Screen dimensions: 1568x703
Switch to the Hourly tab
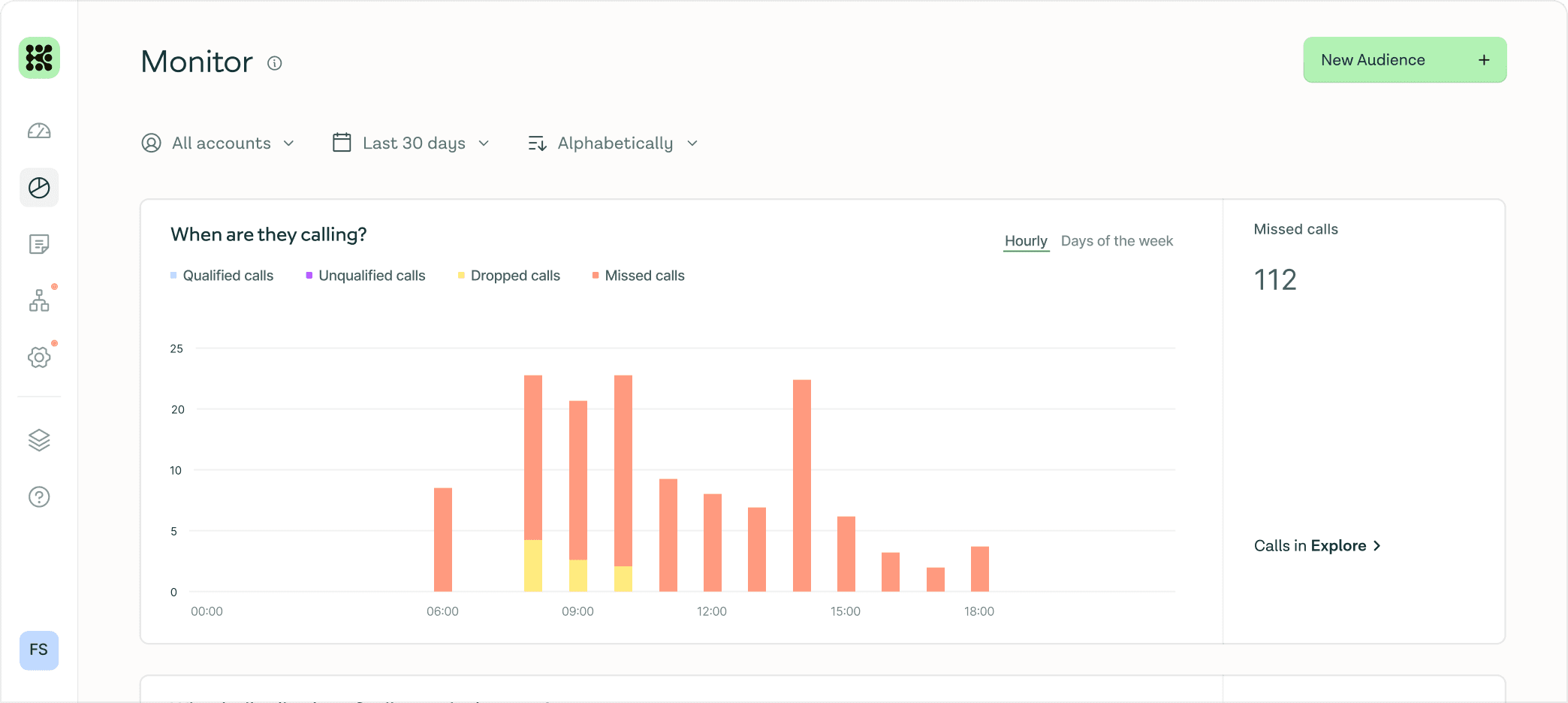[x=1026, y=241]
